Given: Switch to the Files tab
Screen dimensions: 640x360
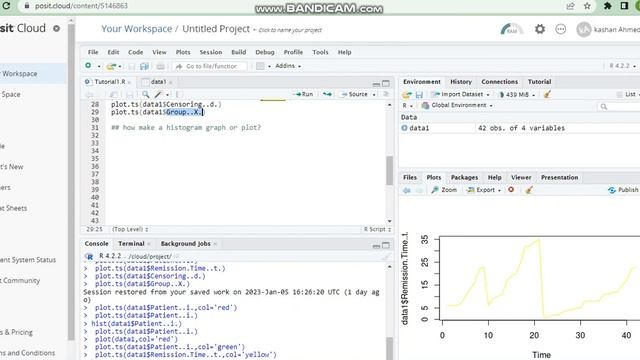Looking at the screenshot, I should (410, 177).
